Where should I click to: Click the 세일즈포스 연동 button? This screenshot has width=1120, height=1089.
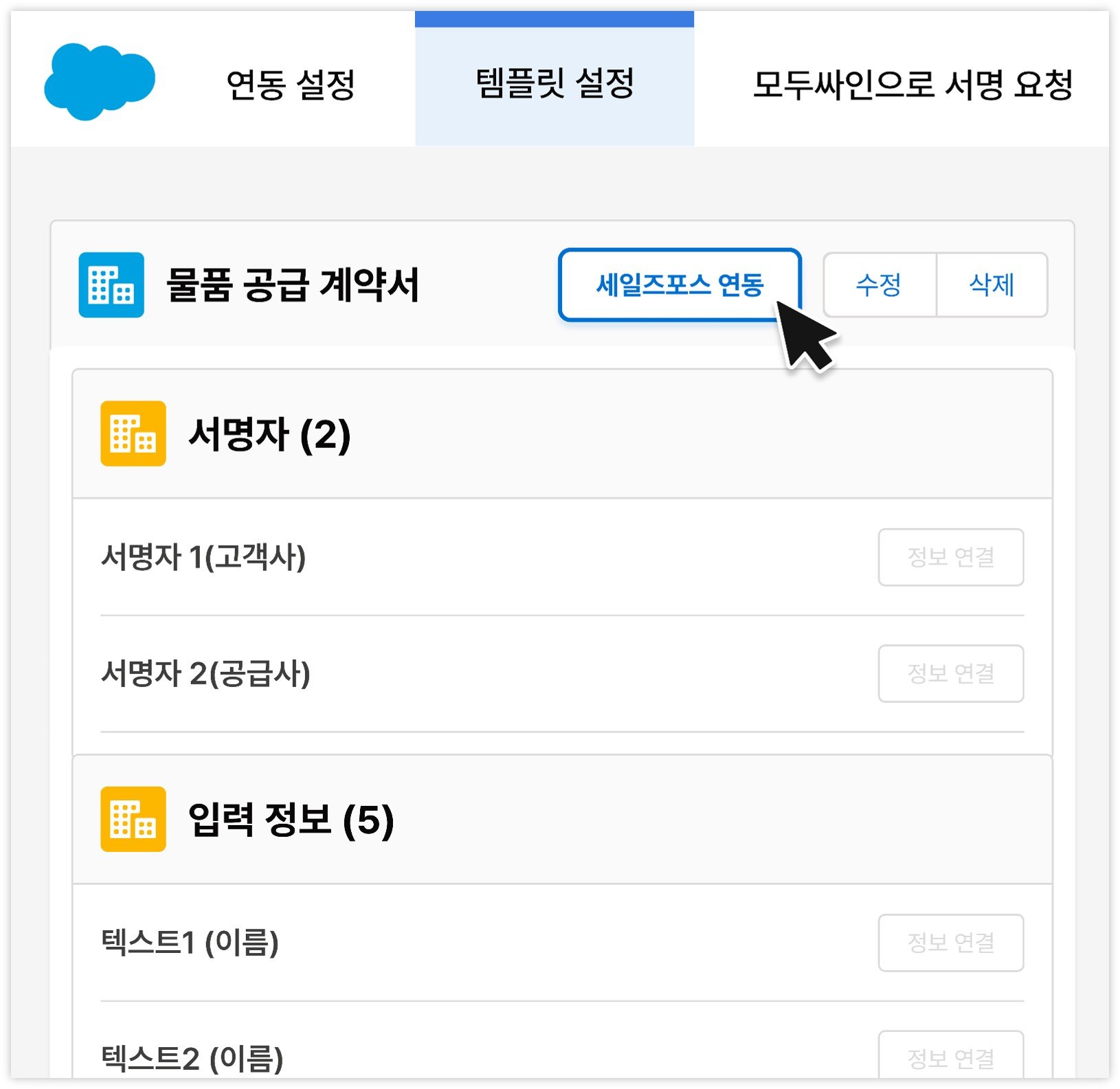(680, 284)
